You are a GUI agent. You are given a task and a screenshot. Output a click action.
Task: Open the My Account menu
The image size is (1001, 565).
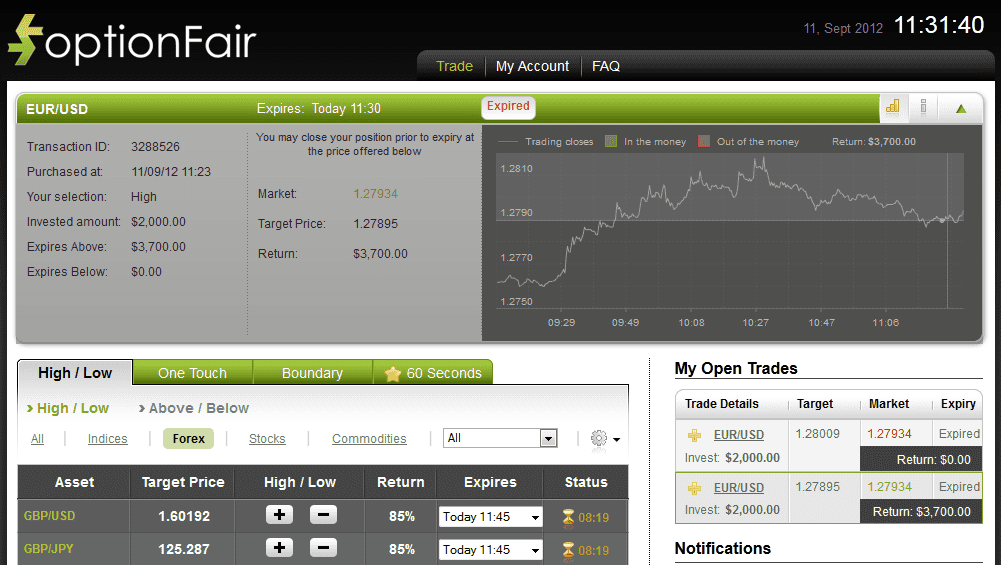click(532, 66)
